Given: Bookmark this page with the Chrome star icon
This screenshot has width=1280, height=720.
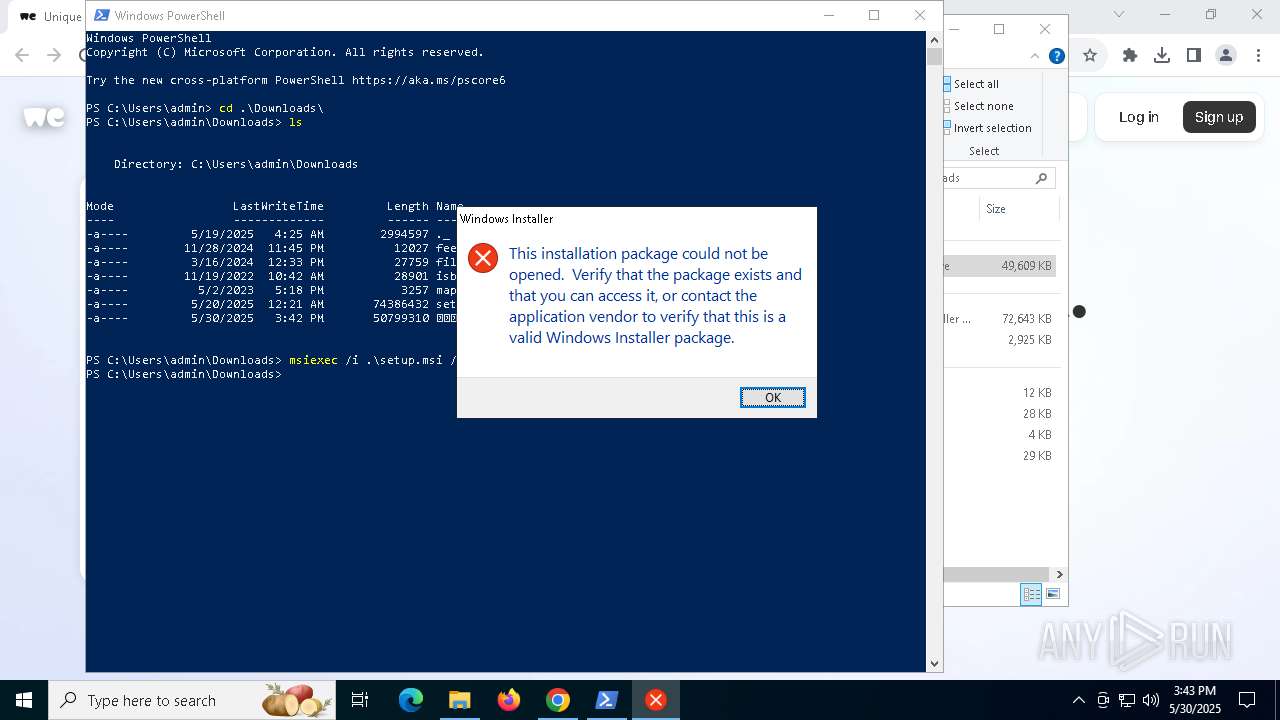Looking at the screenshot, I should (1090, 56).
